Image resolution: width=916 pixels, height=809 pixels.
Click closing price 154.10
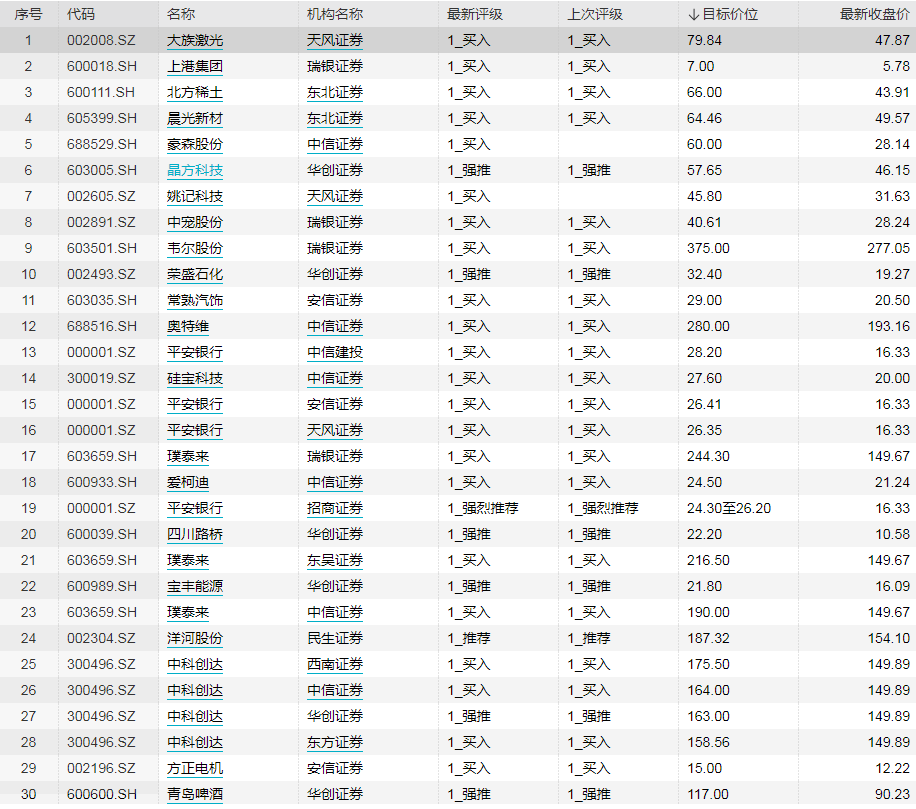click(889, 638)
